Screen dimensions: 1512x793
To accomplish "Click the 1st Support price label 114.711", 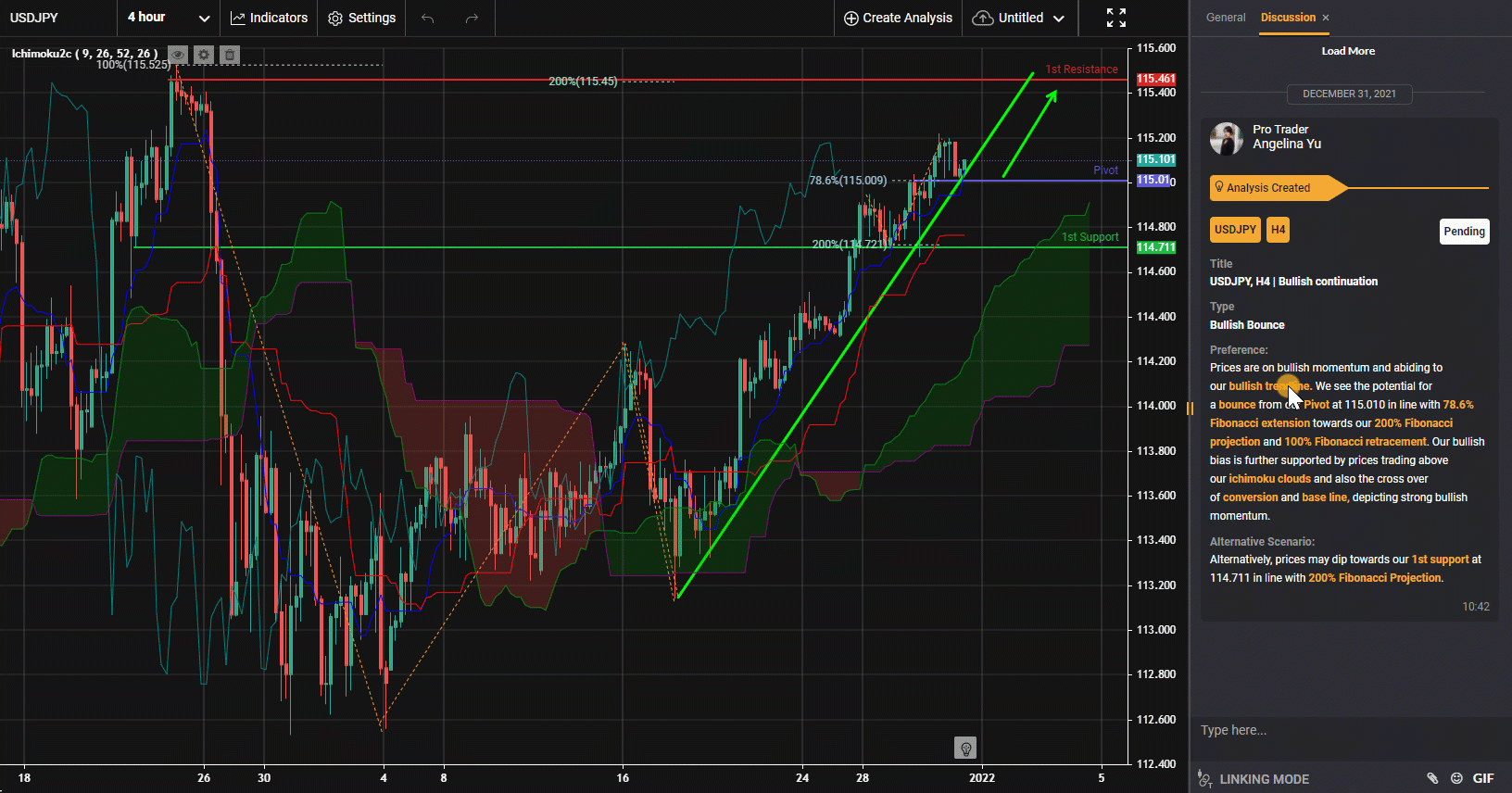I will pos(1156,247).
